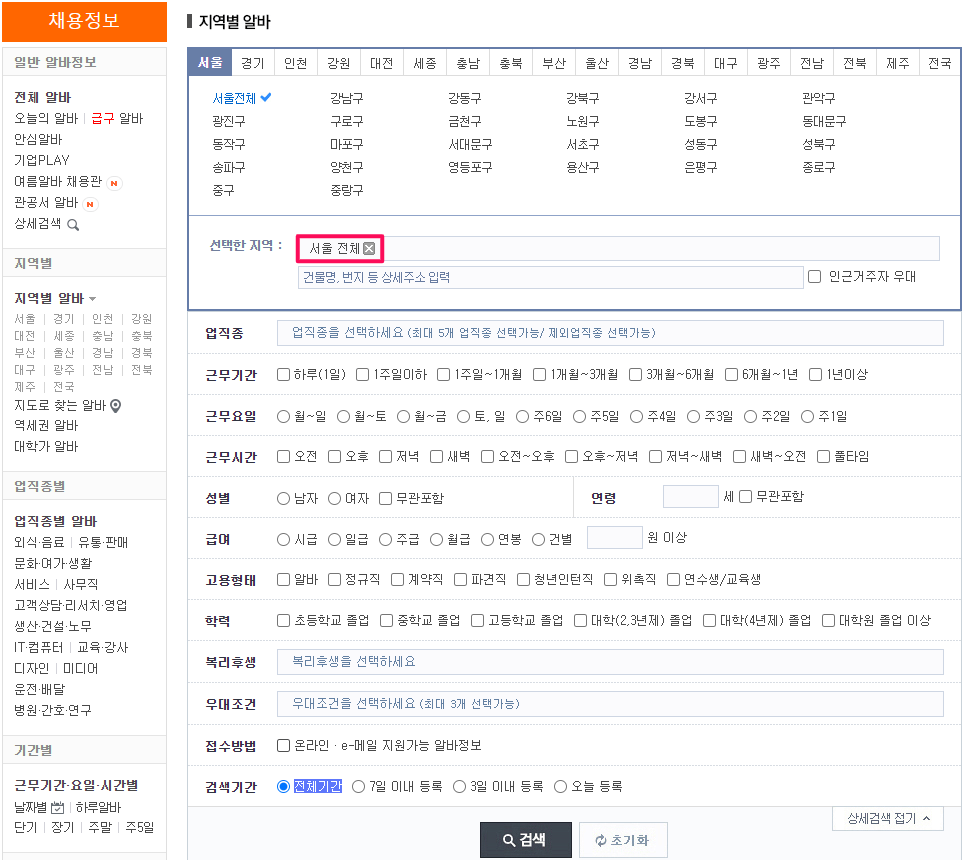Check the 인근거주자 우대 checkbox
Screen dimensions: 964x860
click(x=815, y=277)
